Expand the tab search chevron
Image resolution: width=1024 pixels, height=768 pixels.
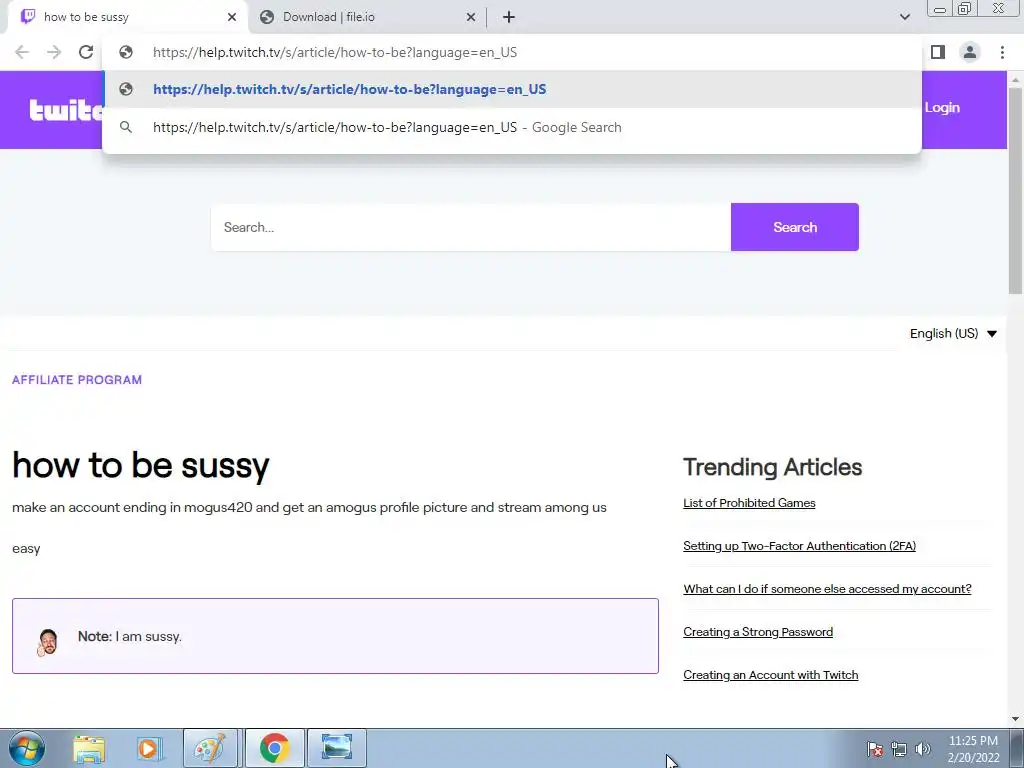[904, 17]
